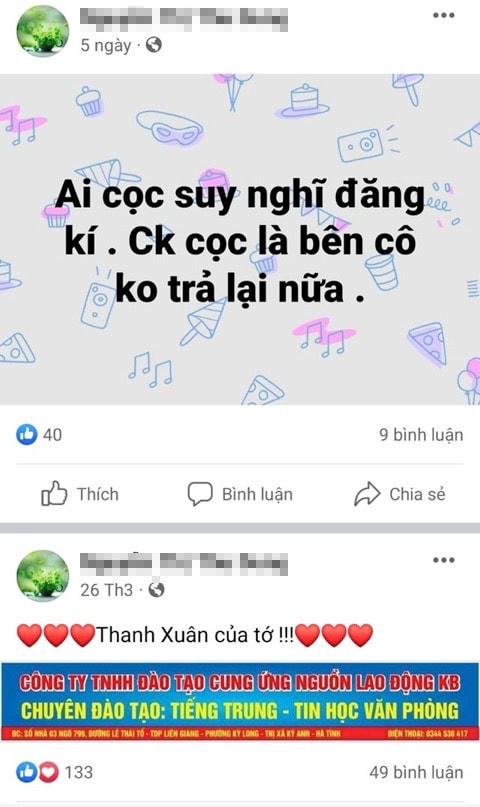Open the '49 bình luận' comments link
The image size is (480, 807).
point(416,772)
